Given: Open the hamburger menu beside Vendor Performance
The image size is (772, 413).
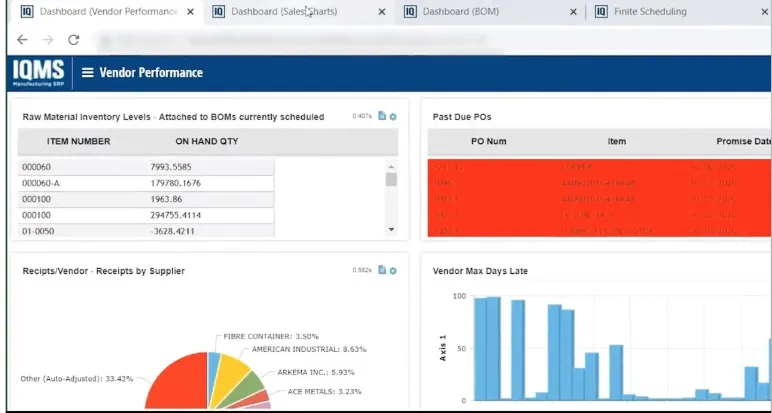Looking at the screenshot, I should [x=87, y=72].
